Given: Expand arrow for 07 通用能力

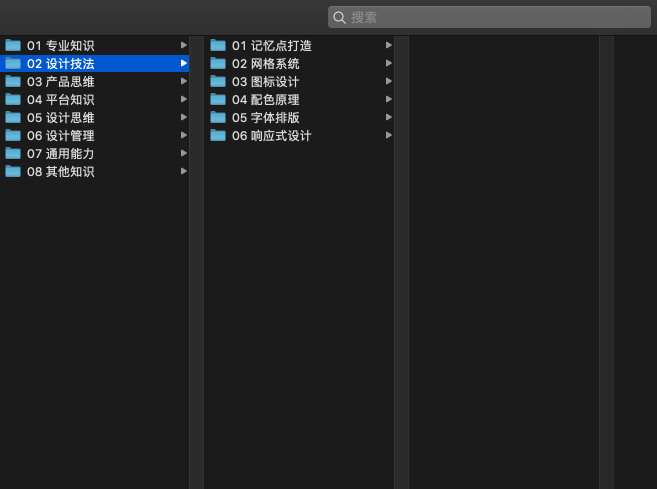Looking at the screenshot, I should (184, 153).
